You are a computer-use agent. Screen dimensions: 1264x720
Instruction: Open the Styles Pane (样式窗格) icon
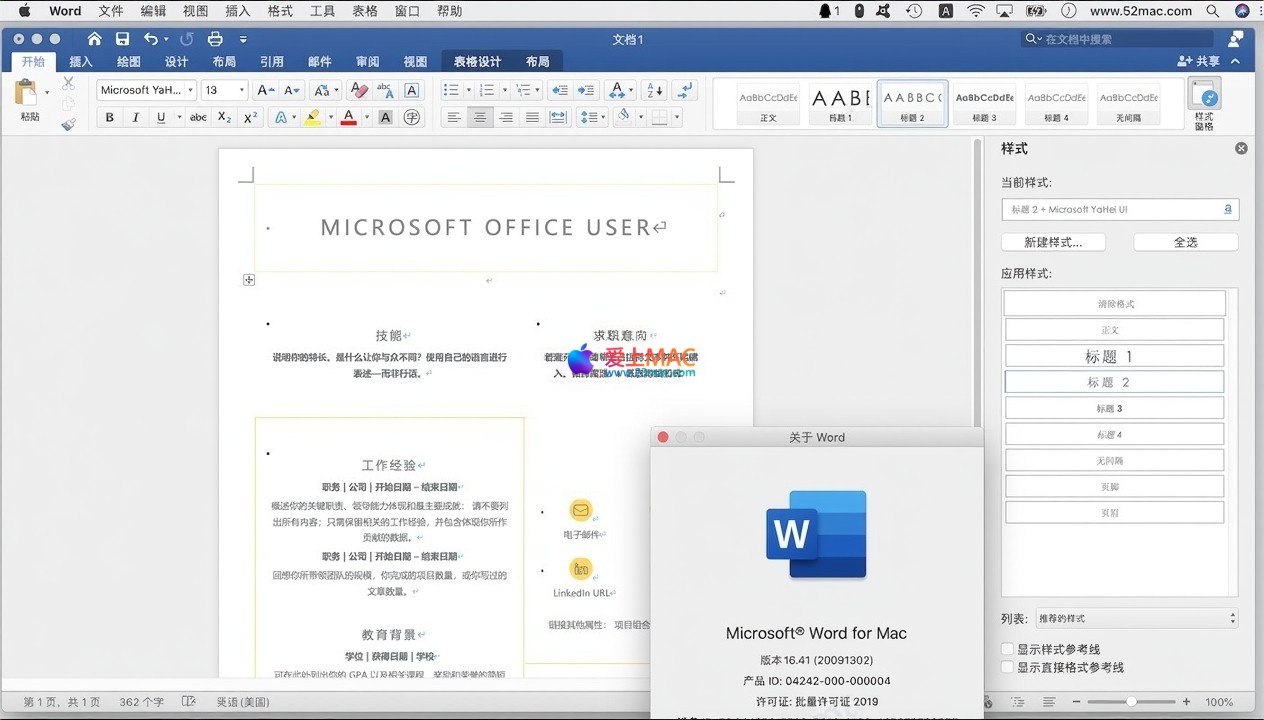[x=1204, y=104]
